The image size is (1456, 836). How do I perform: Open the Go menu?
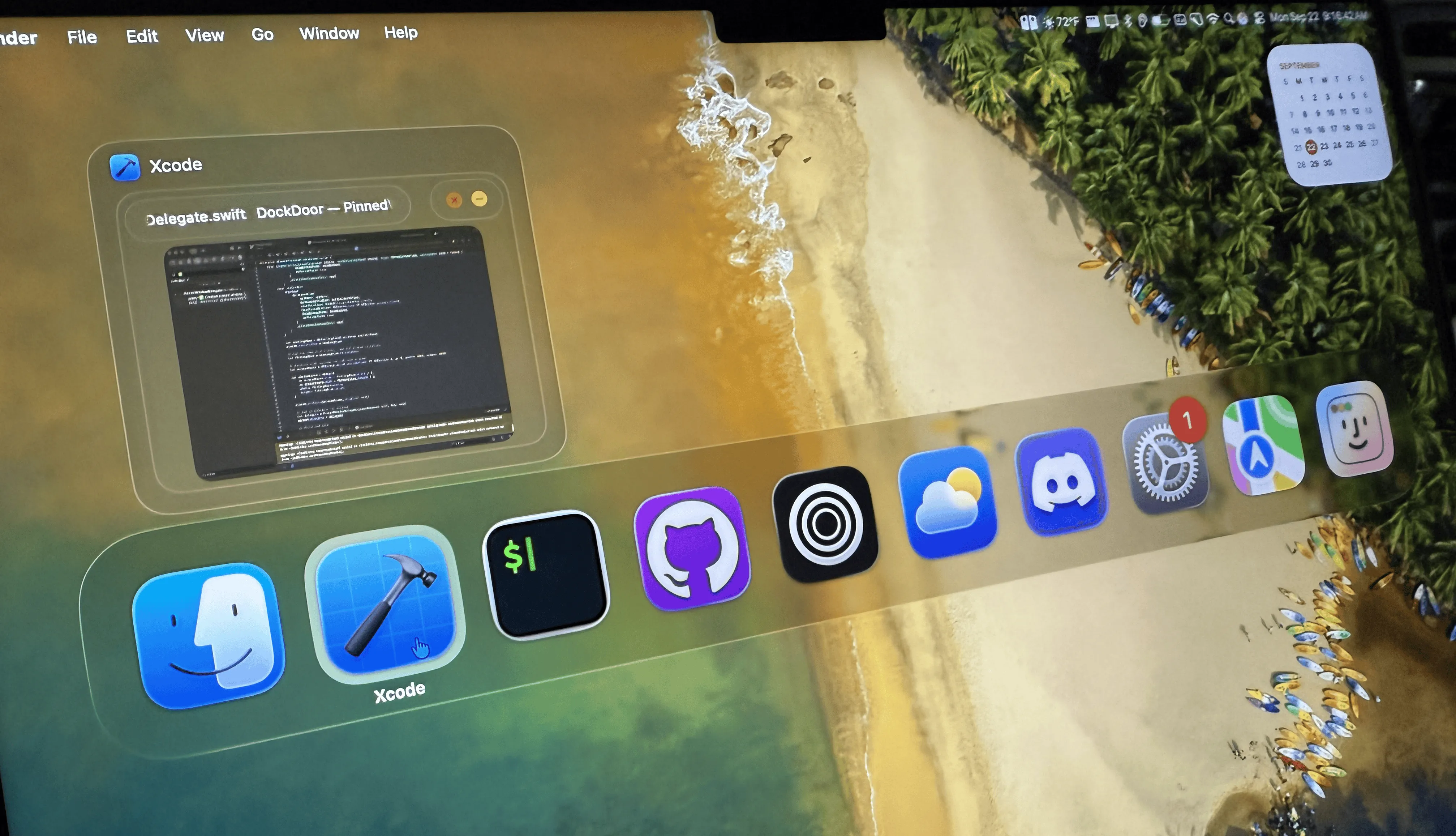pos(262,34)
